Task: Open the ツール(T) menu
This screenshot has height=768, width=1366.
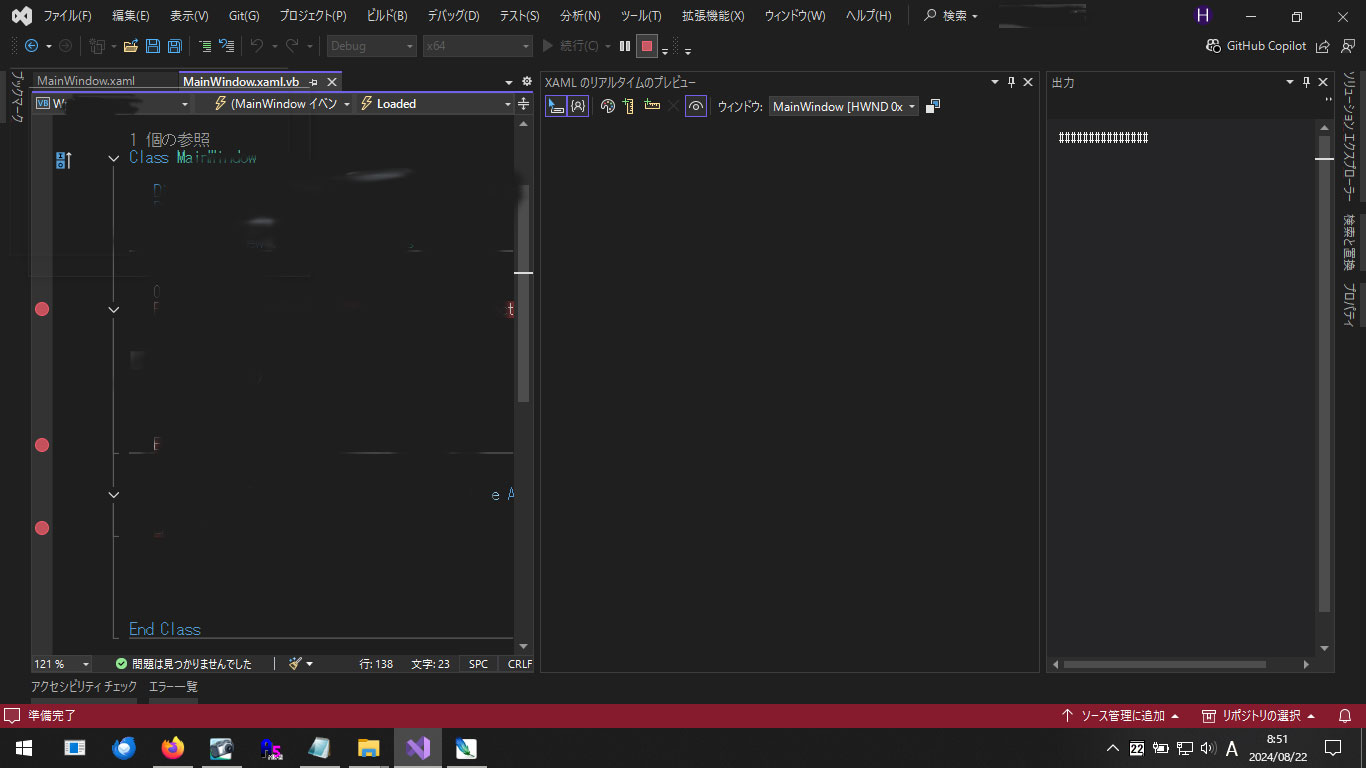Action: tap(641, 16)
